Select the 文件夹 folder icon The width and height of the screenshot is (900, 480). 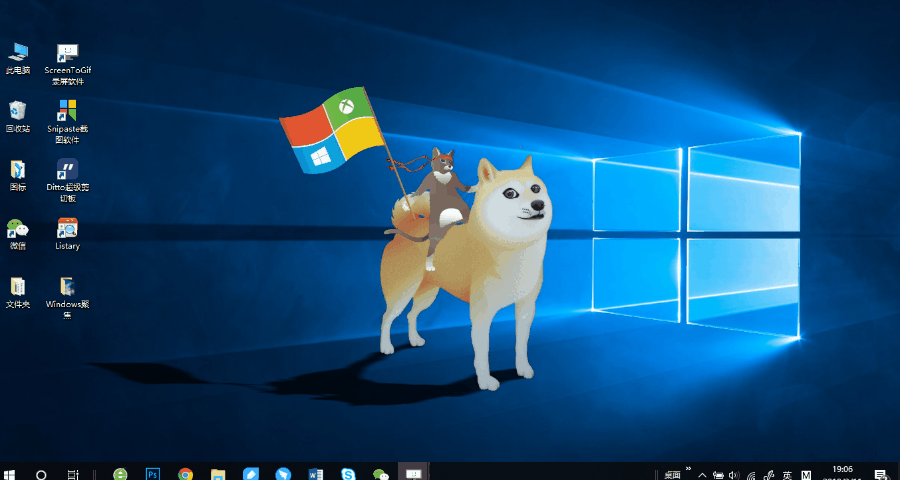coord(18,293)
